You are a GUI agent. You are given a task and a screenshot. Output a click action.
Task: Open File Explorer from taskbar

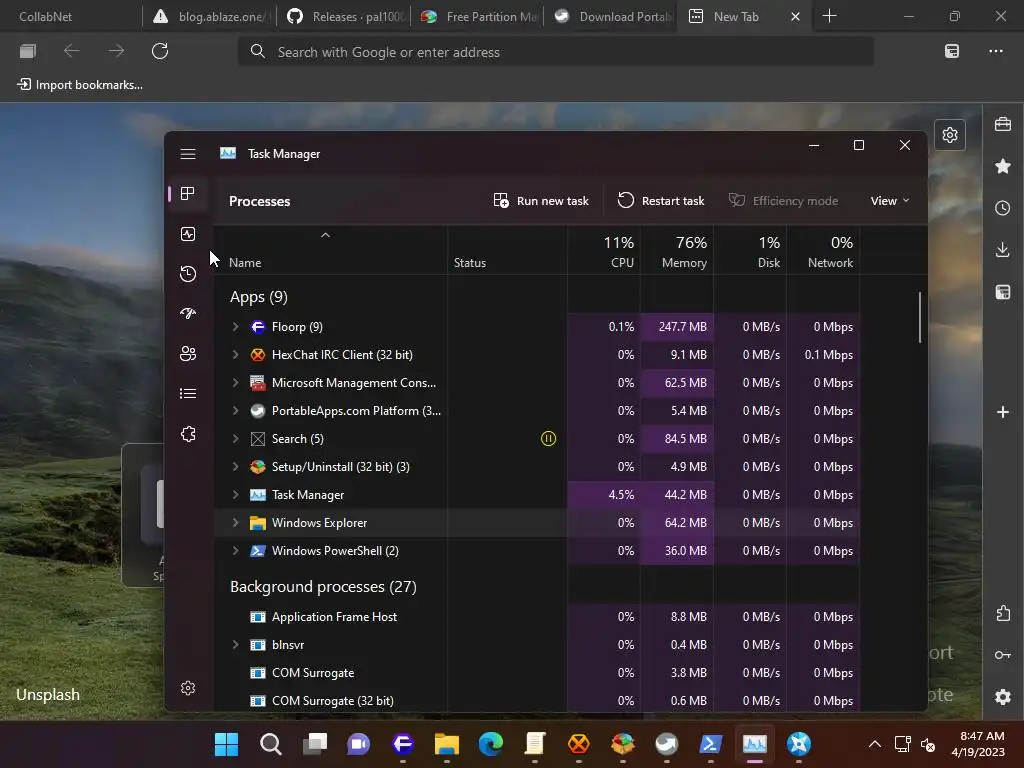point(447,744)
